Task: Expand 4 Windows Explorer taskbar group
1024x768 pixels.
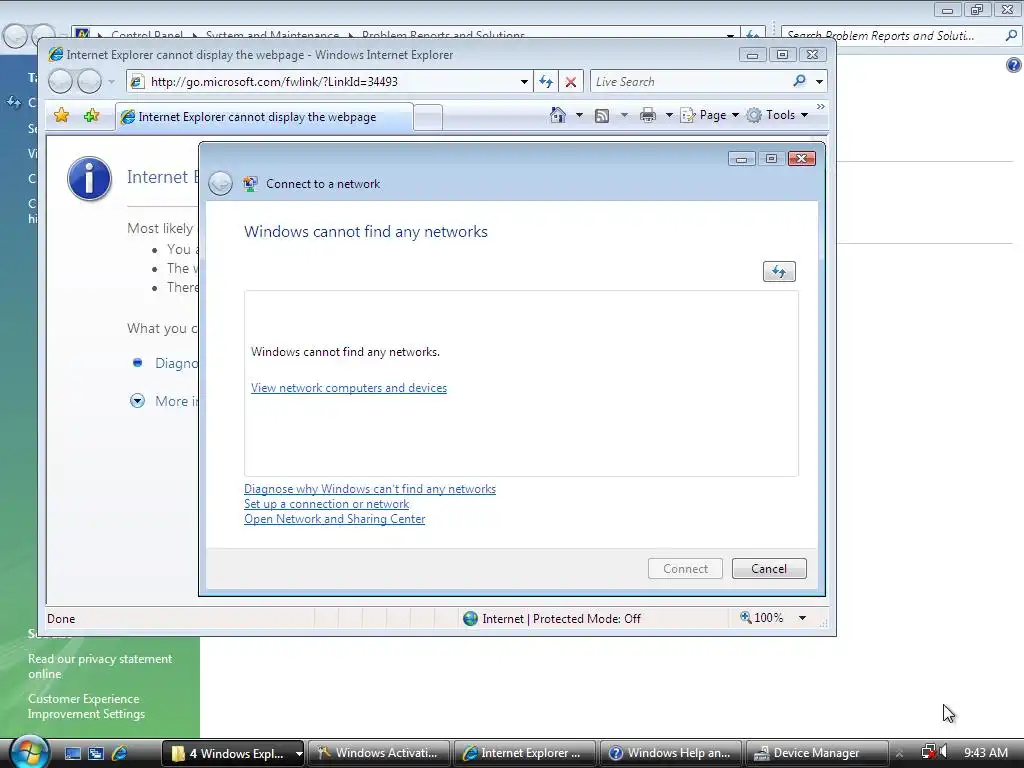Action: [298, 754]
